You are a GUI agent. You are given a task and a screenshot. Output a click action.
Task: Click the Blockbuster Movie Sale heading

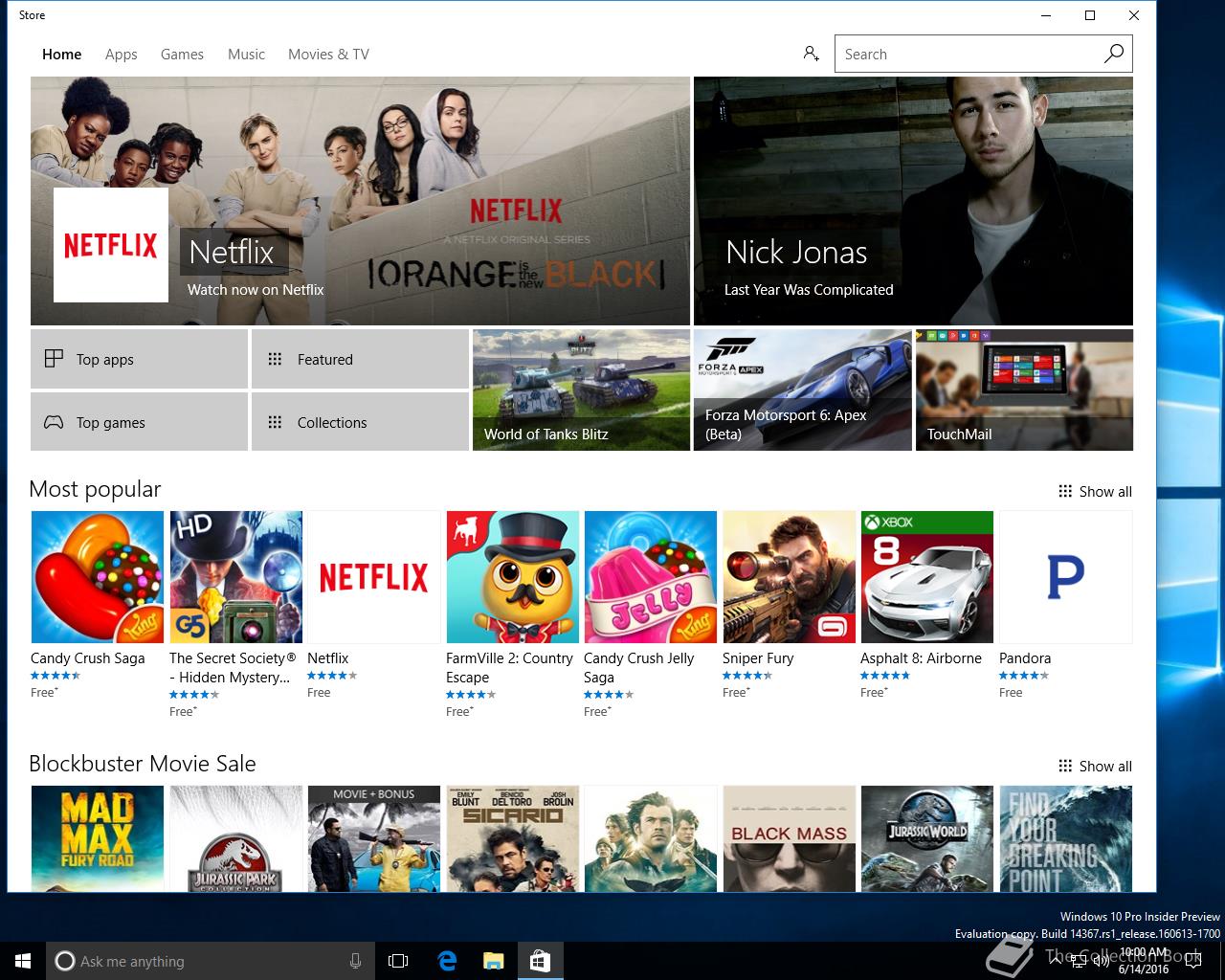(143, 764)
